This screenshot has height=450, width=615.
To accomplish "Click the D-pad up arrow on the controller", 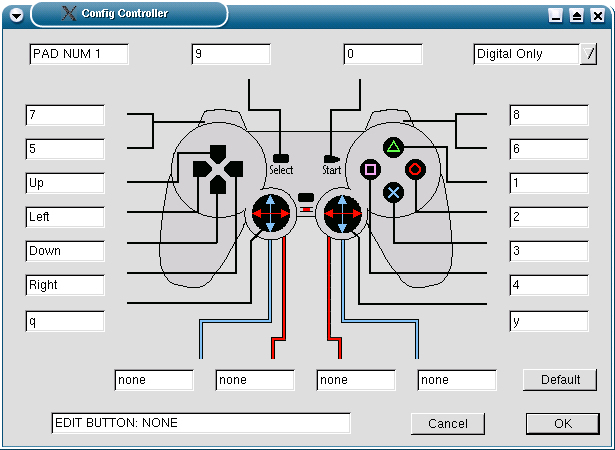I will coord(218,153).
